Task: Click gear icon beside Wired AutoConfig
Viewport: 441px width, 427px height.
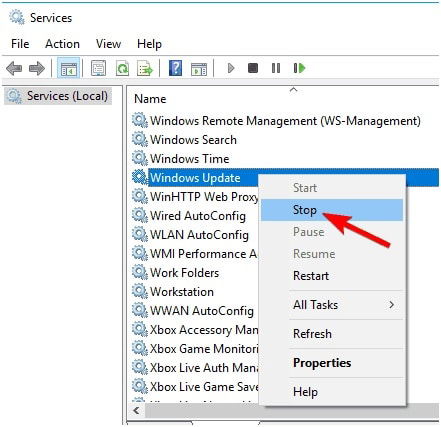Action: [x=140, y=215]
